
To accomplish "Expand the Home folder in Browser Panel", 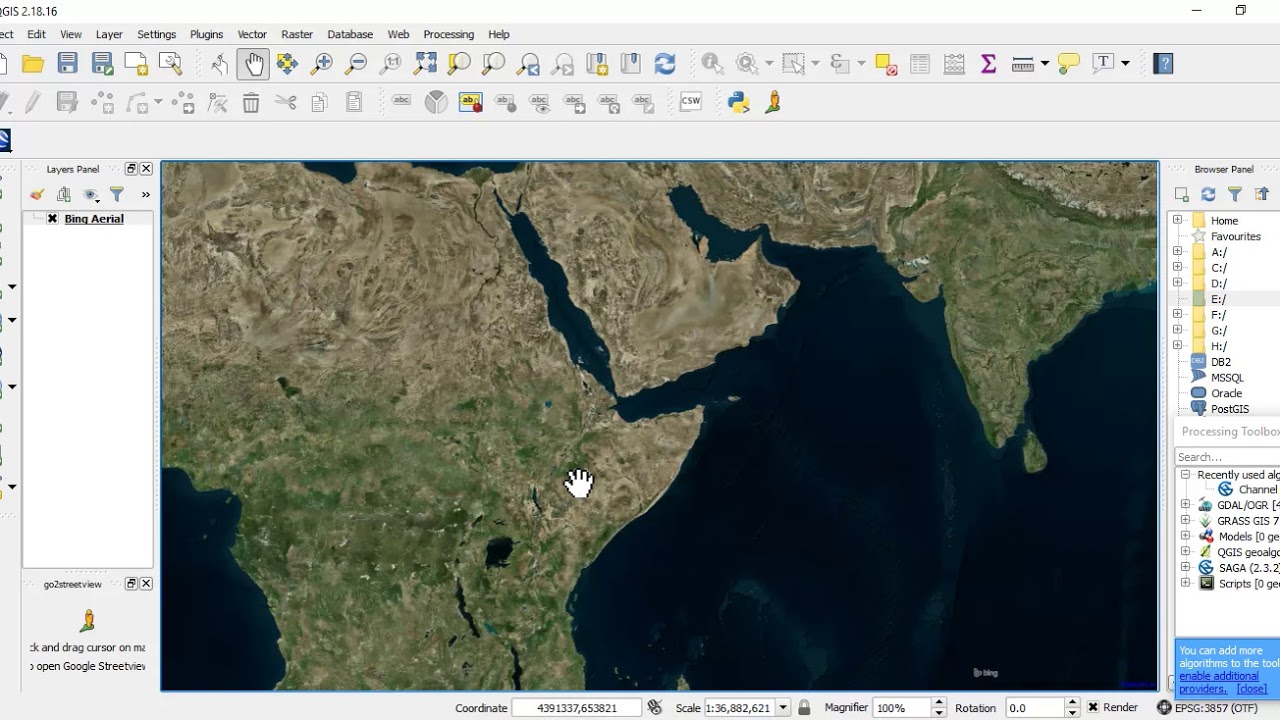I will (x=1177, y=221).
